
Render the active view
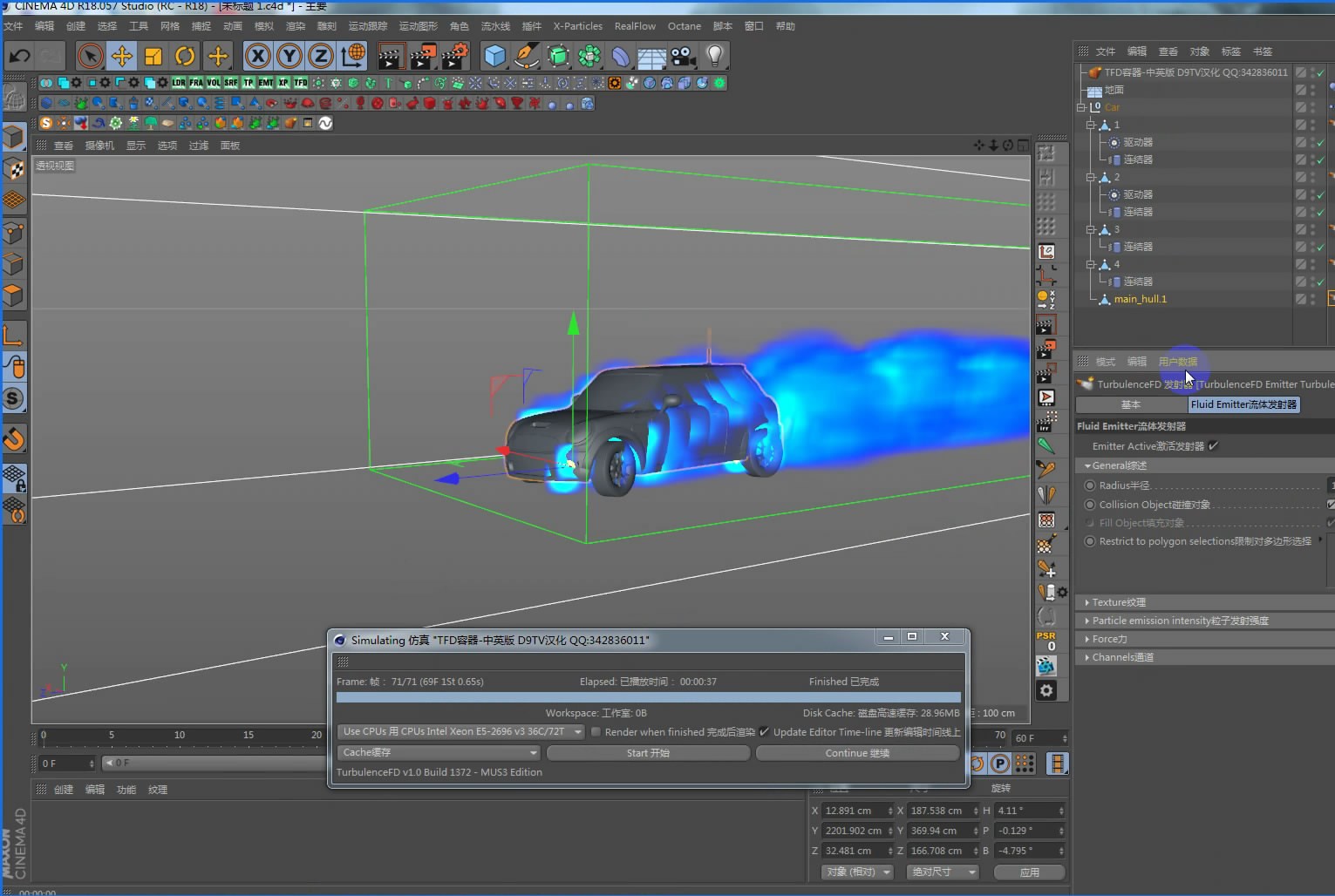[390, 57]
